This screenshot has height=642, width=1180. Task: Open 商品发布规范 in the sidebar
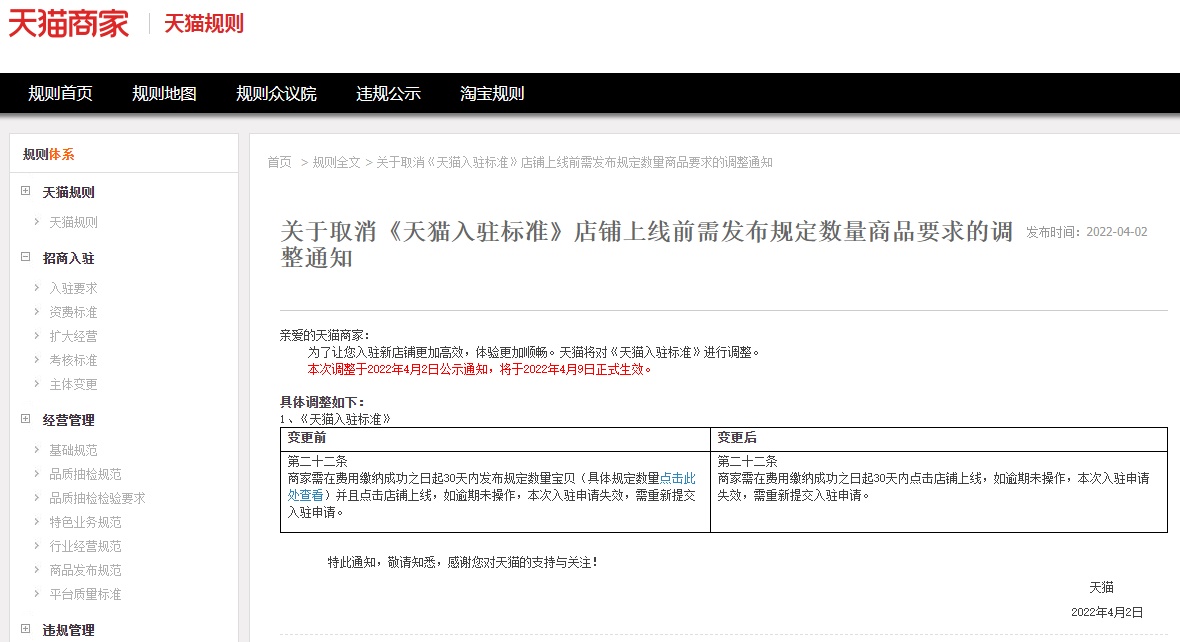[85, 570]
